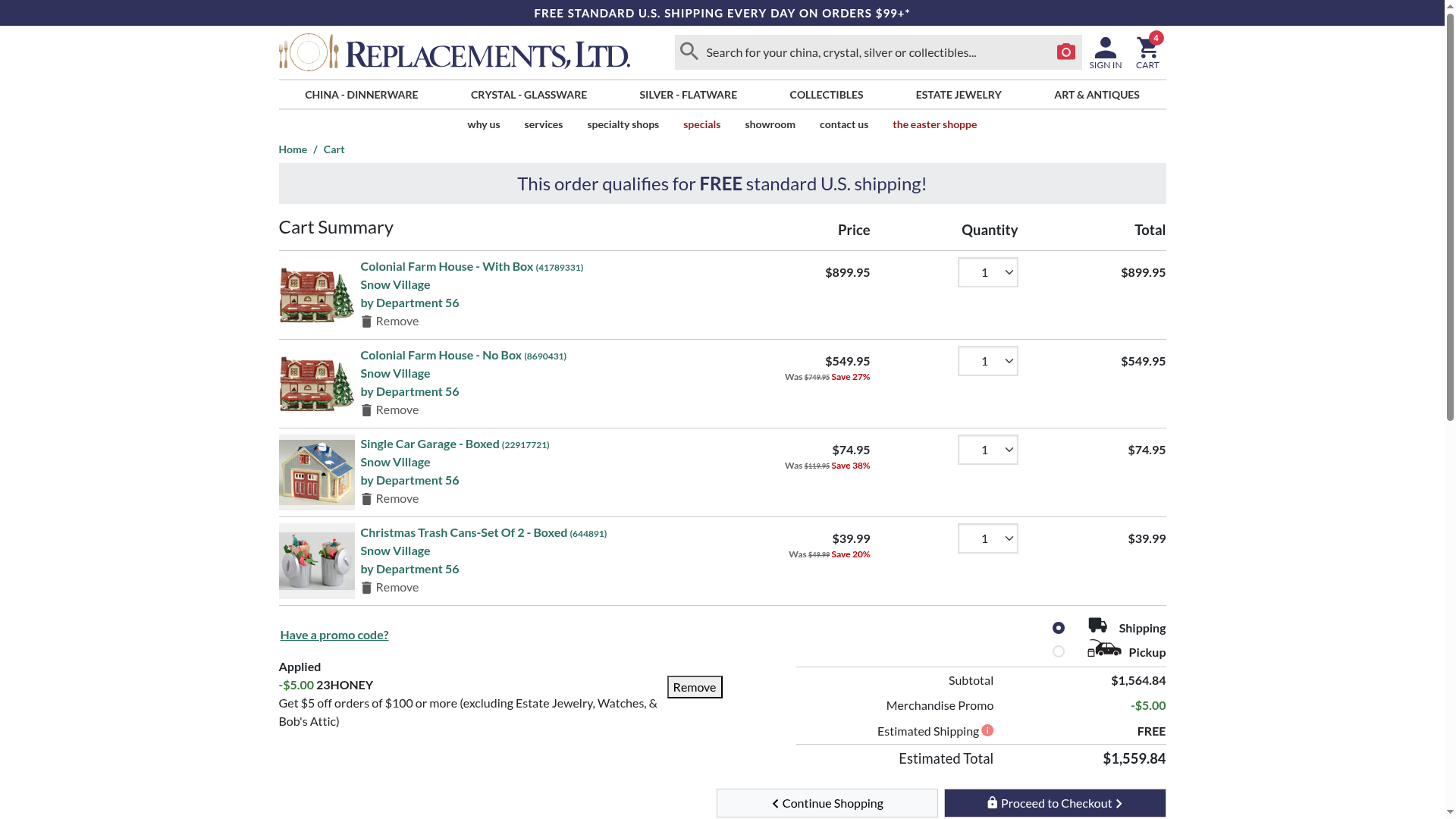
Task: Remove the 23HONEY promo code
Action: 694,687
